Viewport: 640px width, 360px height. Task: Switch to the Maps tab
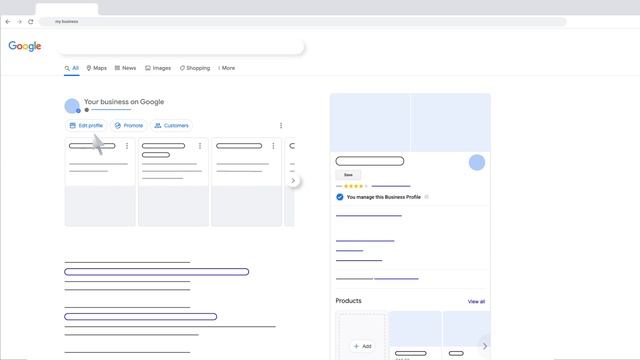(x=97, y=68)
